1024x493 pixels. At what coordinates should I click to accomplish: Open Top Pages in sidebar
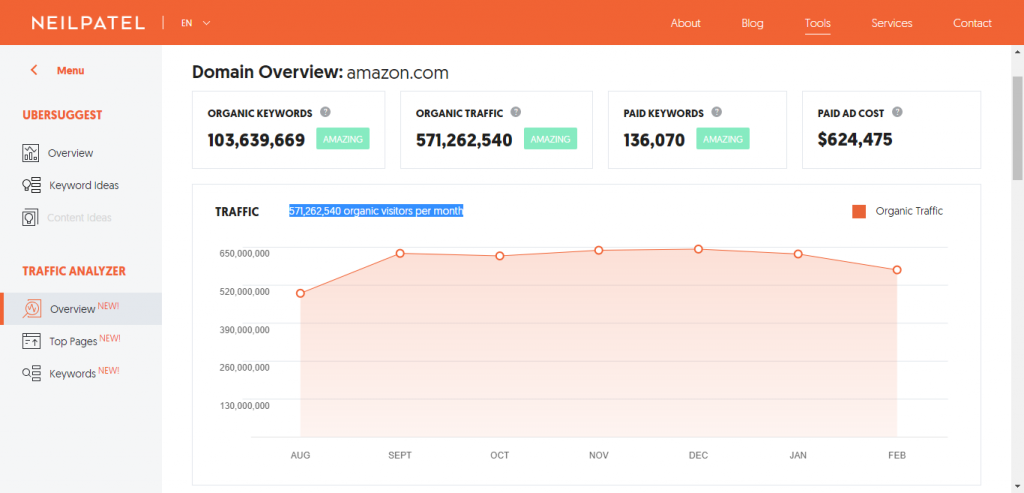click(x=73, y=342)
